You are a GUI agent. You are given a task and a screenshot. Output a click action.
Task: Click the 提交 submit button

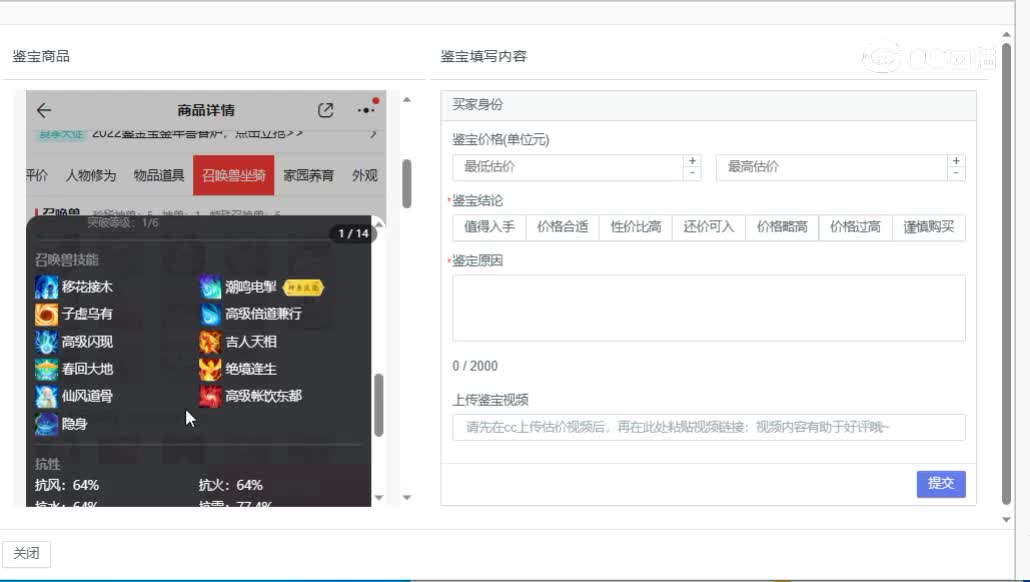coord(940,483)
